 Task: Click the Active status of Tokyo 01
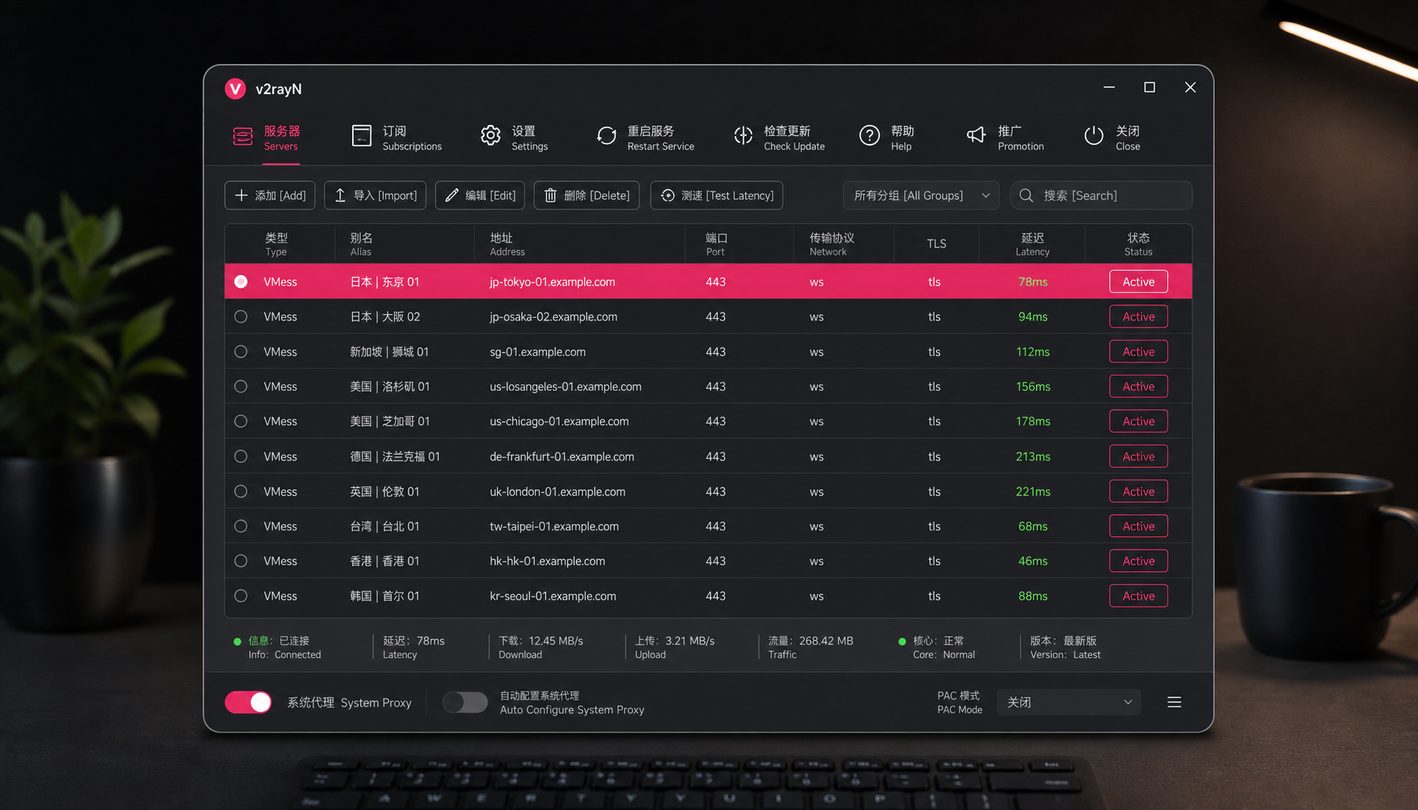tap(1138, 282)
